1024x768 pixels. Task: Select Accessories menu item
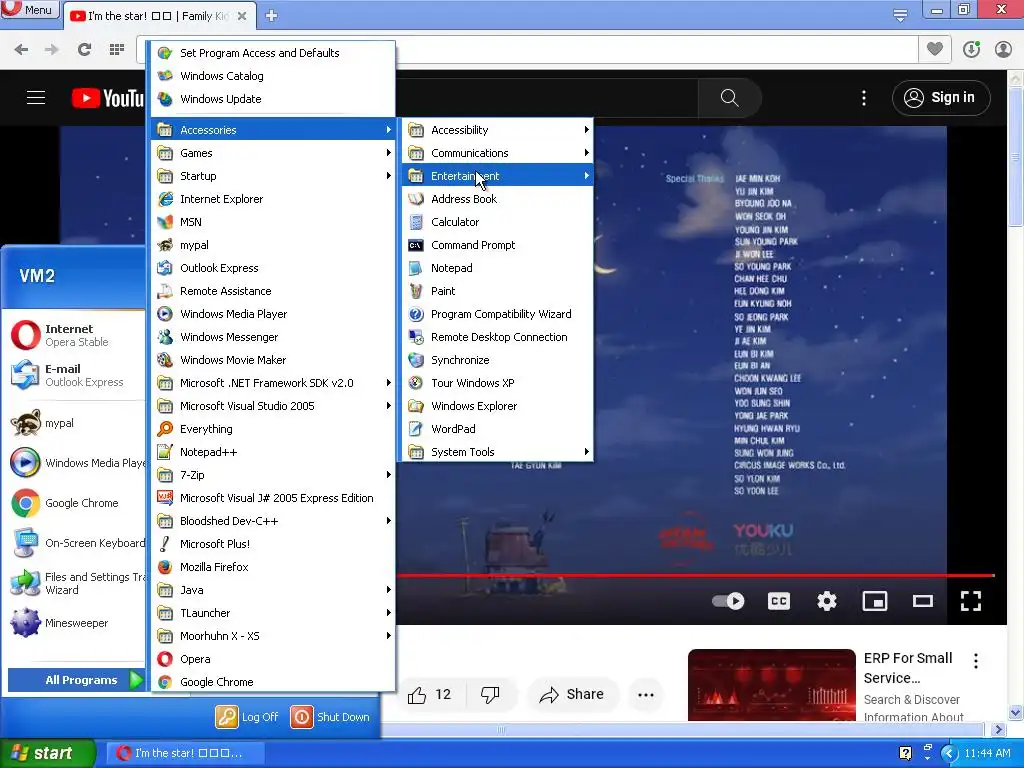click(273, 130)
